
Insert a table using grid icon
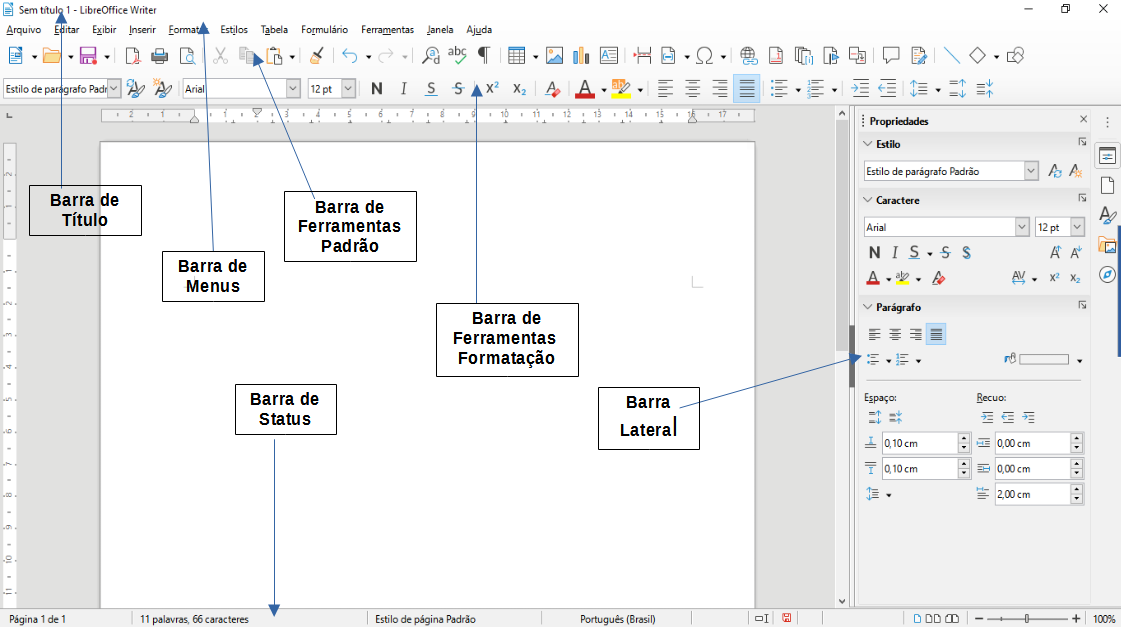coord(516,56)
